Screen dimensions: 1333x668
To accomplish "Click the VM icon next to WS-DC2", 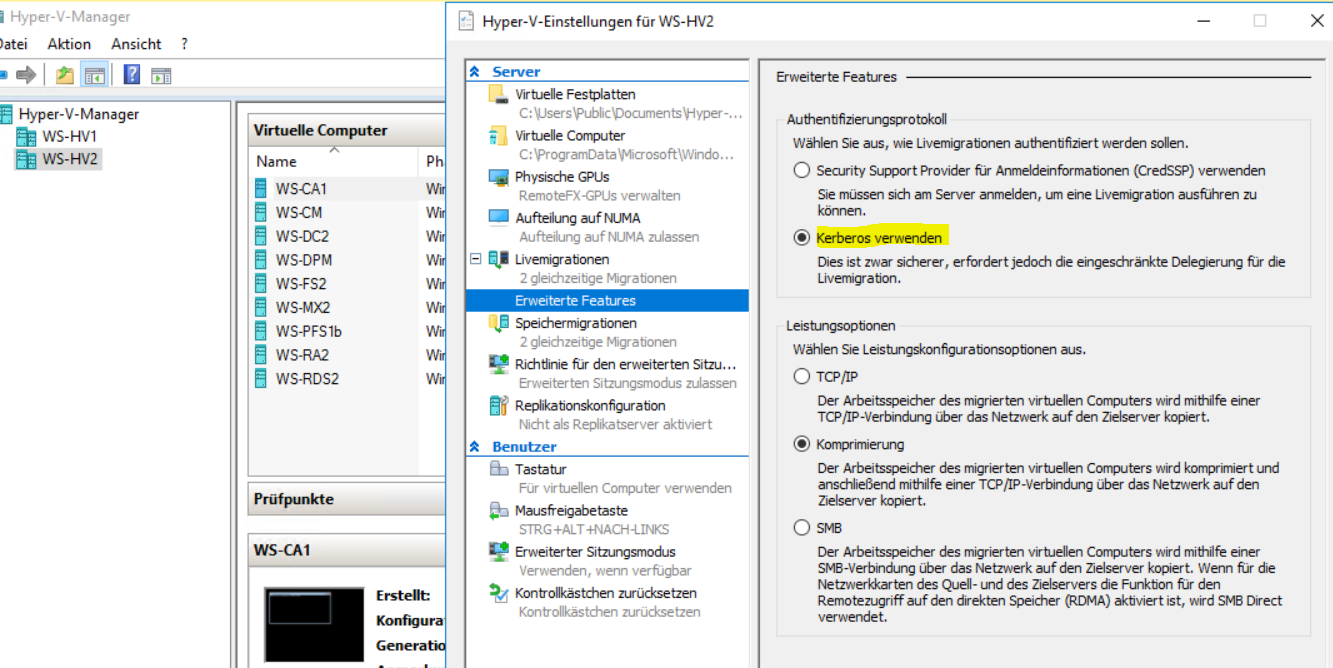I will coord(261,236).
